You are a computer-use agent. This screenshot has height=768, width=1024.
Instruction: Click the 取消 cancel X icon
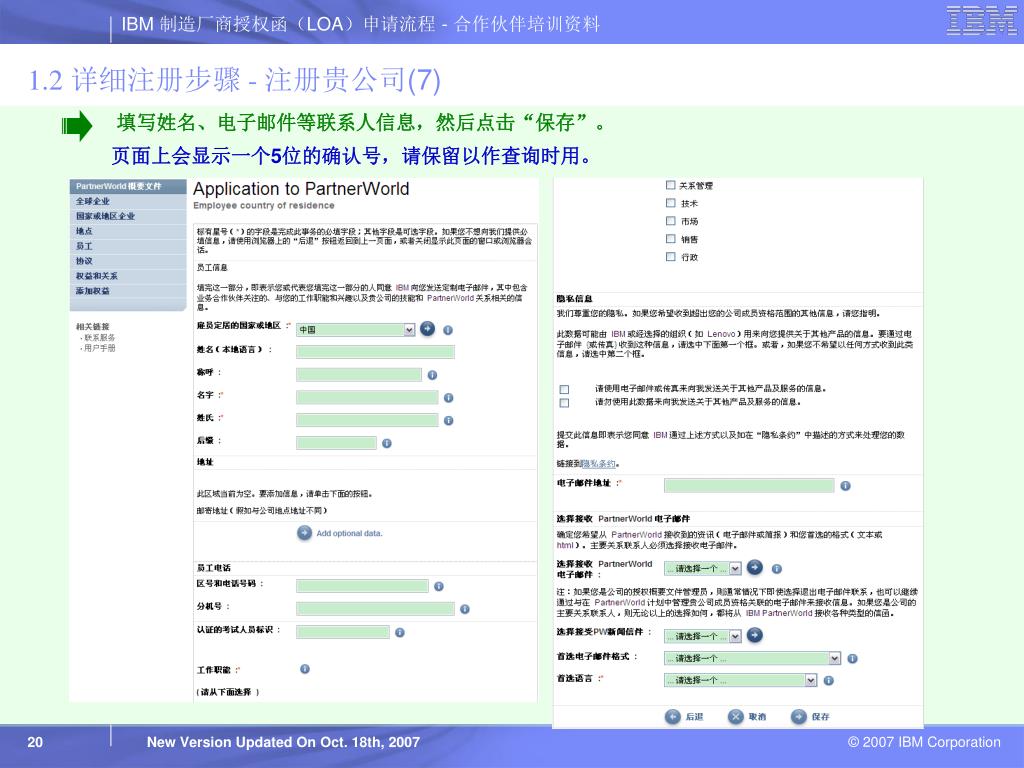(x=736, y=716)
